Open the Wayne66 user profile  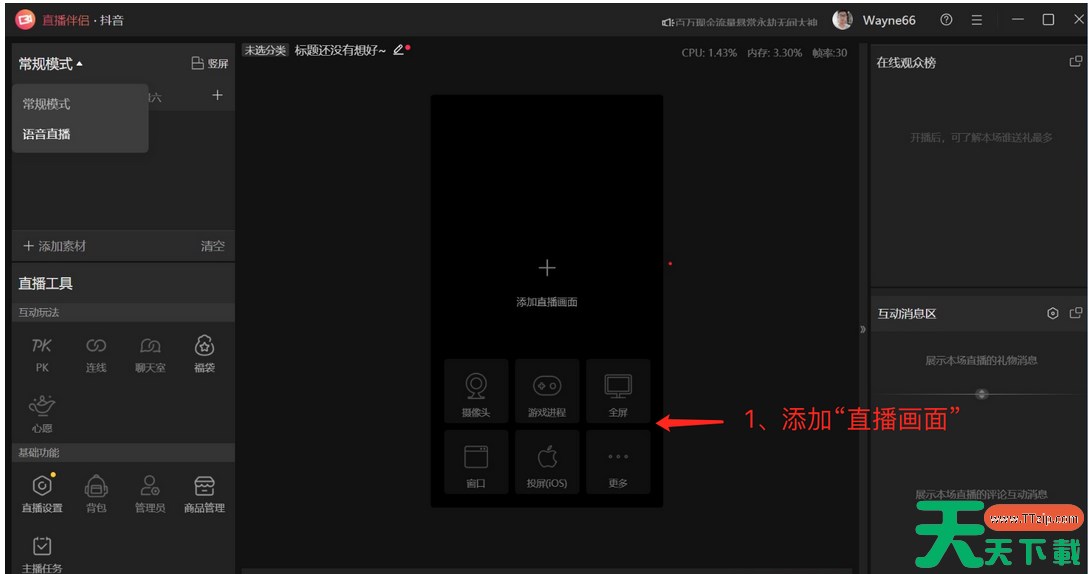[x=889, y=20]
